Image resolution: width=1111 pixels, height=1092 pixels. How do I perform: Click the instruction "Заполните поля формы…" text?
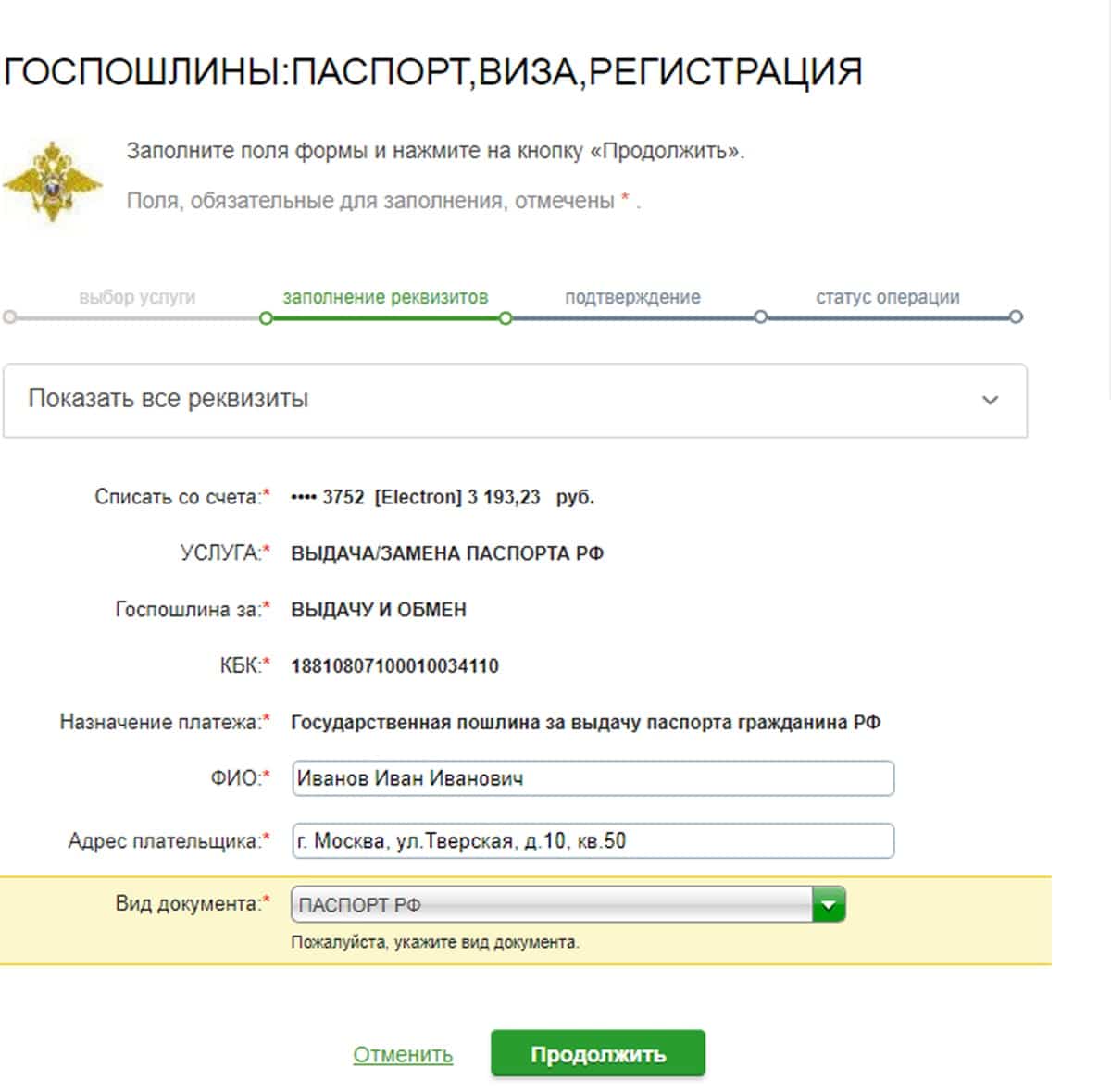point(435,151)
